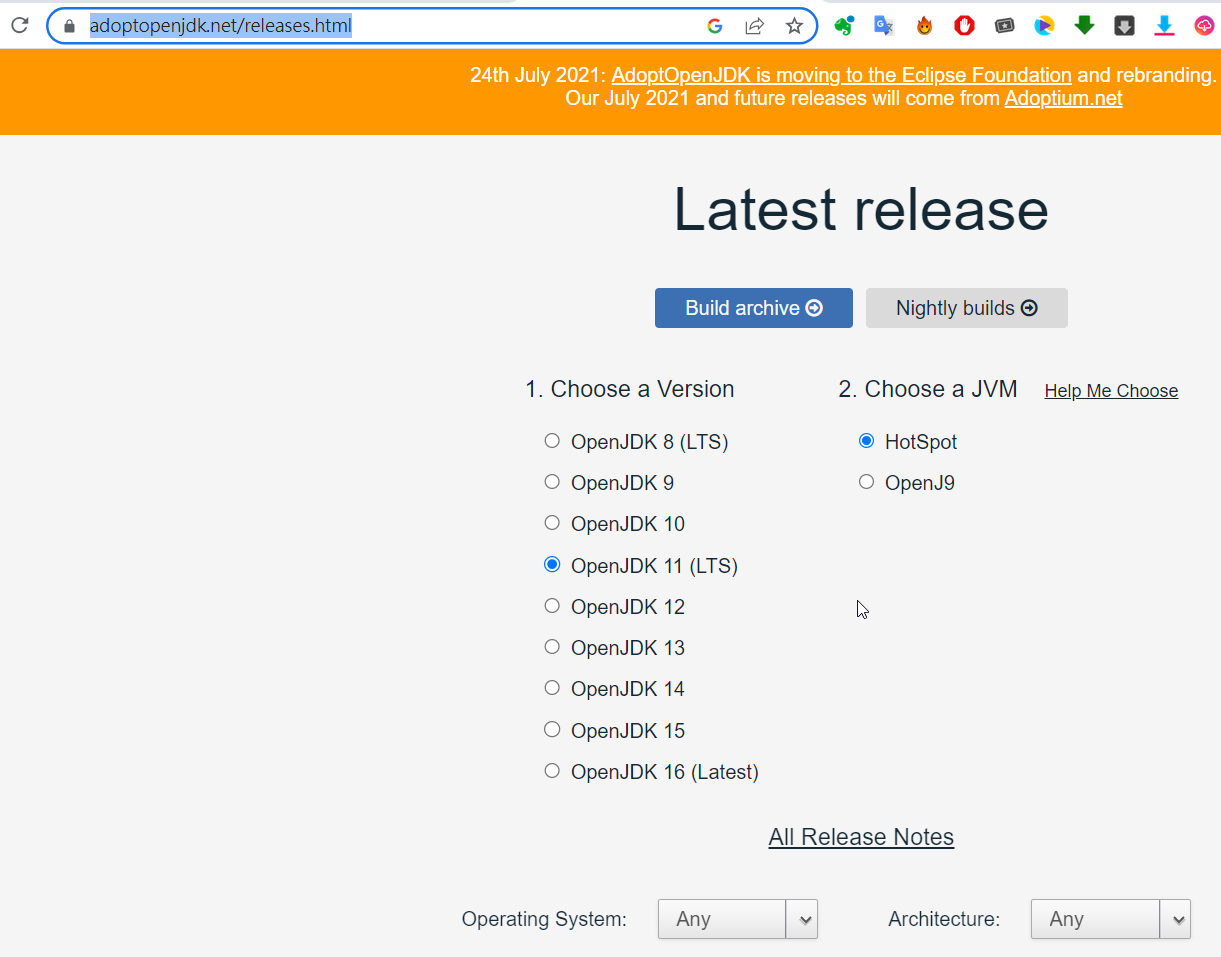The height and width of the screenshot is (957, 1221).
Task: Select OpenJDK 11 (LTS) radio button
Action: click(552, 565)
